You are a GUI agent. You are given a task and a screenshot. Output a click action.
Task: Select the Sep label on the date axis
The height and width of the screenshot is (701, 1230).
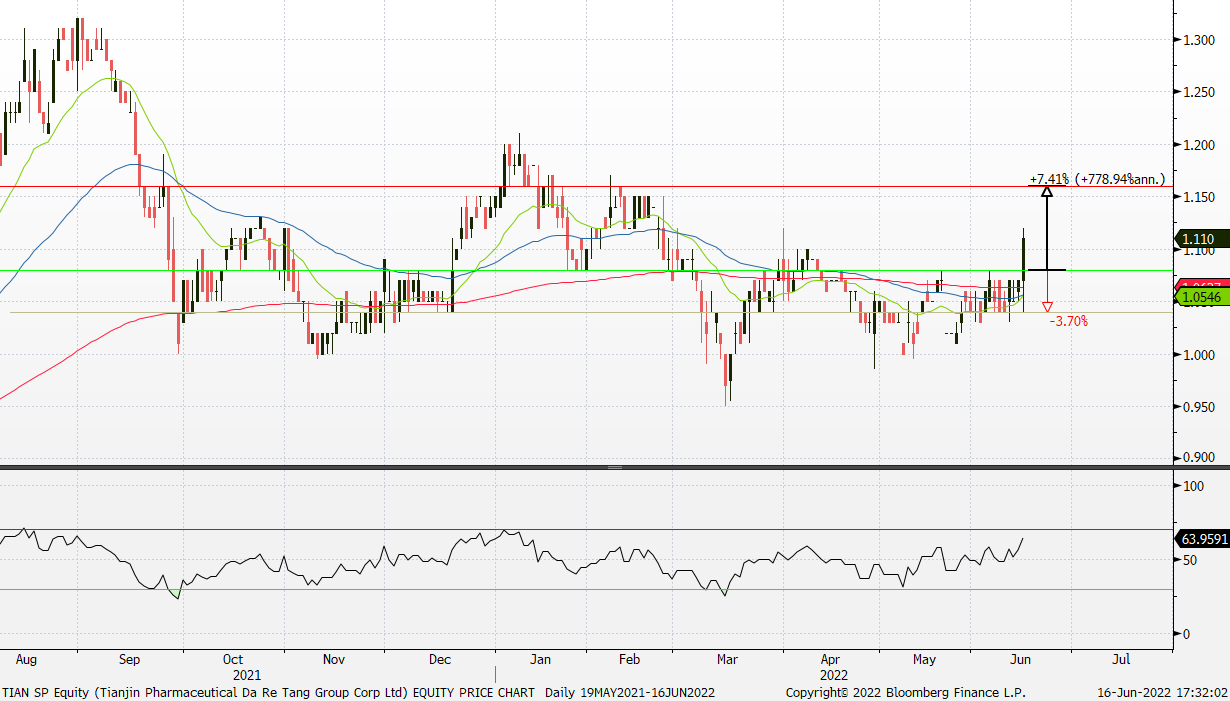(x=130, y=660)
